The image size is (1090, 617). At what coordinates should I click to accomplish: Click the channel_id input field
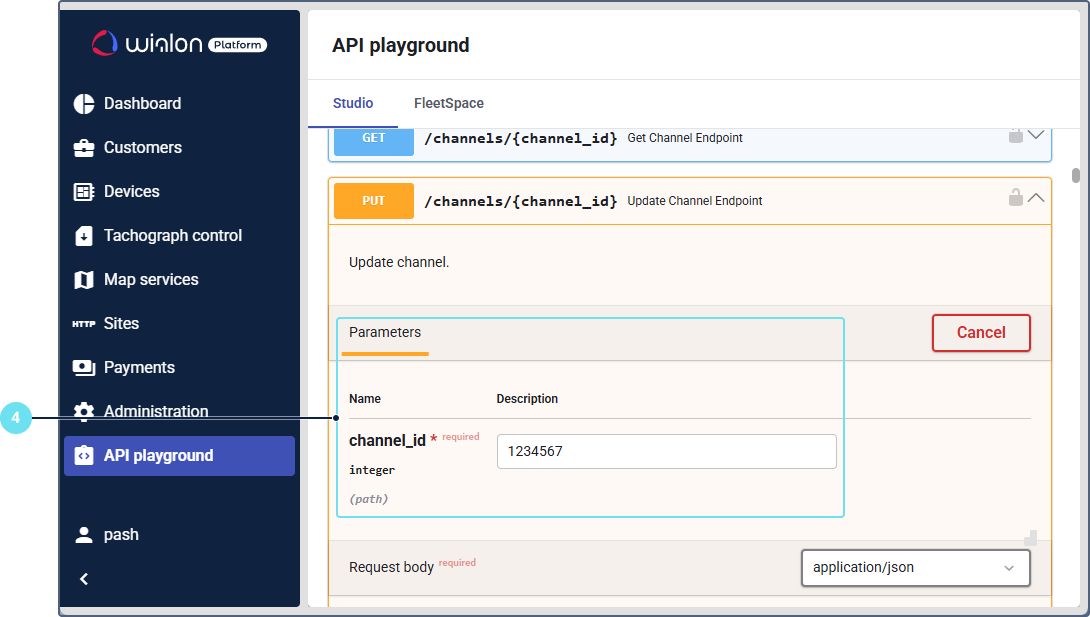(x=666, y=451)
